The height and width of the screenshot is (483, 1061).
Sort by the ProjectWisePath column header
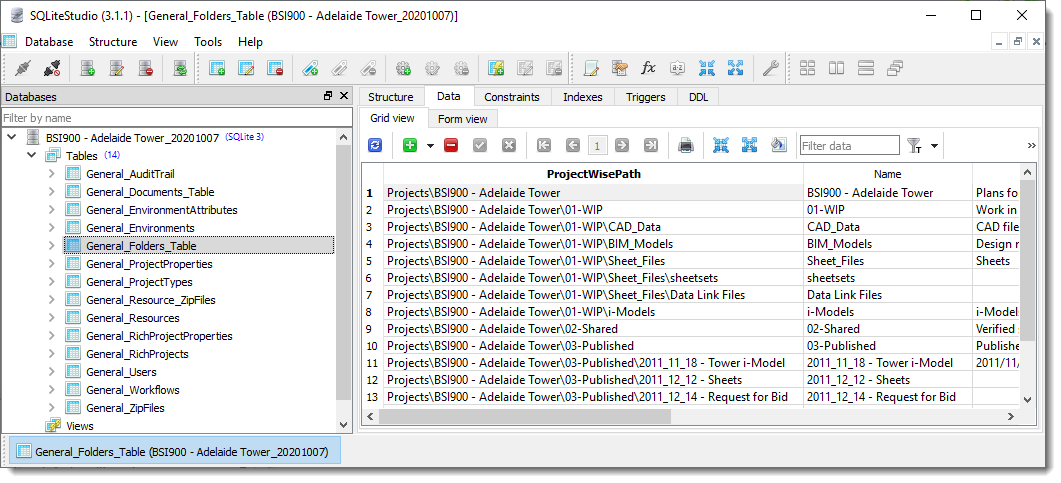(593, 174)
